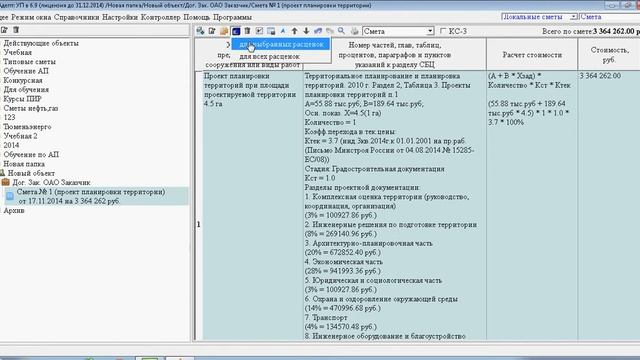Select Новый объект tree node
Viewport: 640px width, 360px height.
click(x=31, y=173)
